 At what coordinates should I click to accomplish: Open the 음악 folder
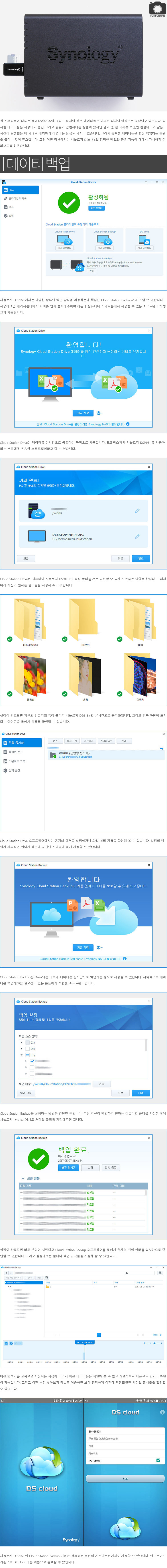tap(85, 676)
